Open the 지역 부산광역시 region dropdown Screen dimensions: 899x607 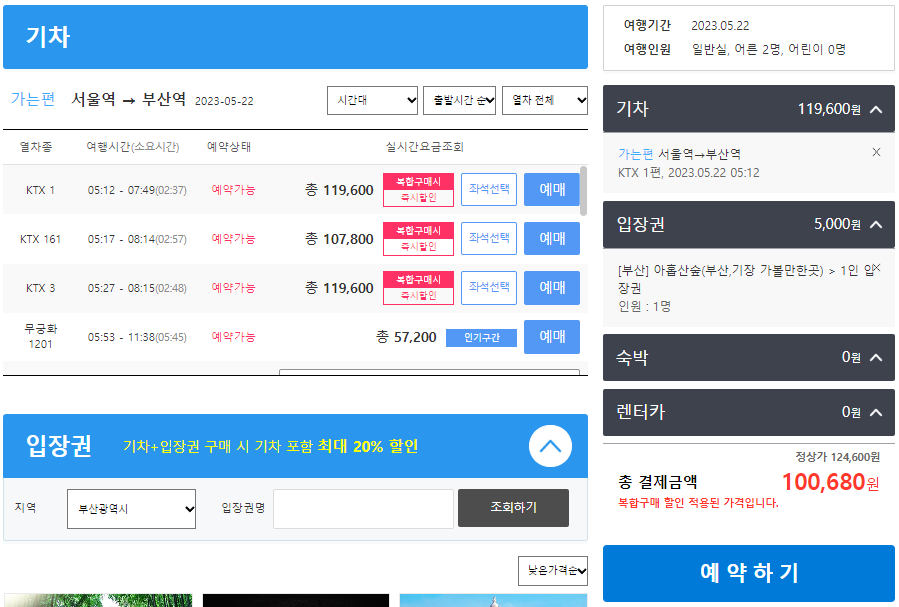coord(131,508)
